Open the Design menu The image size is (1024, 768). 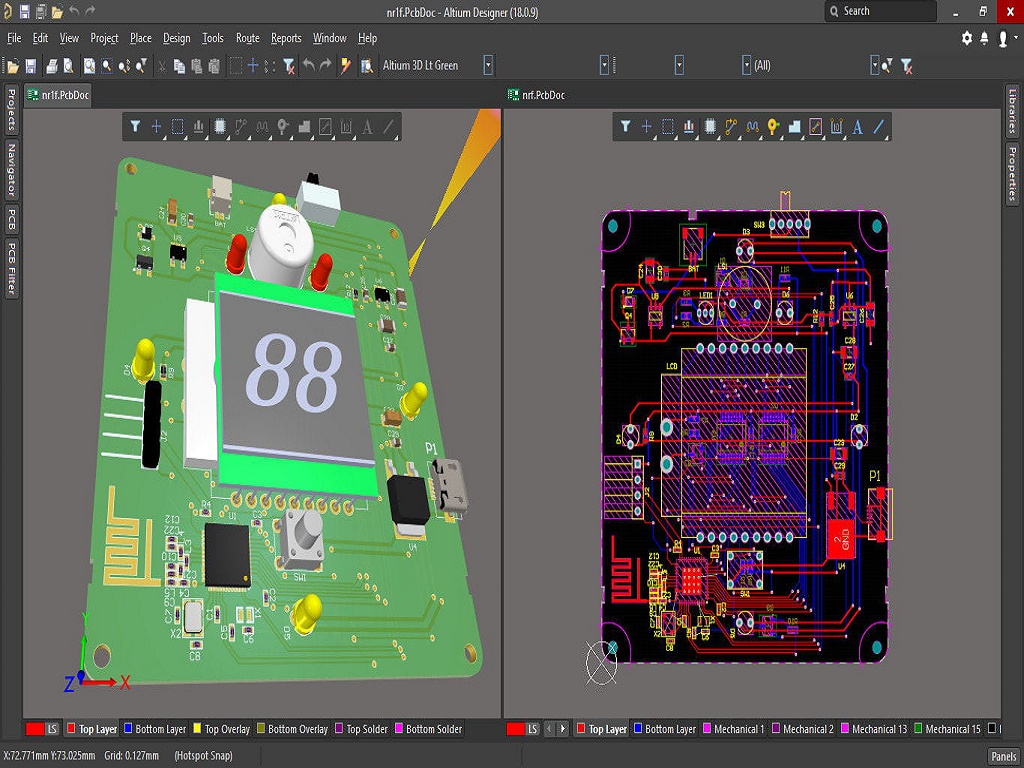point(176,38)
